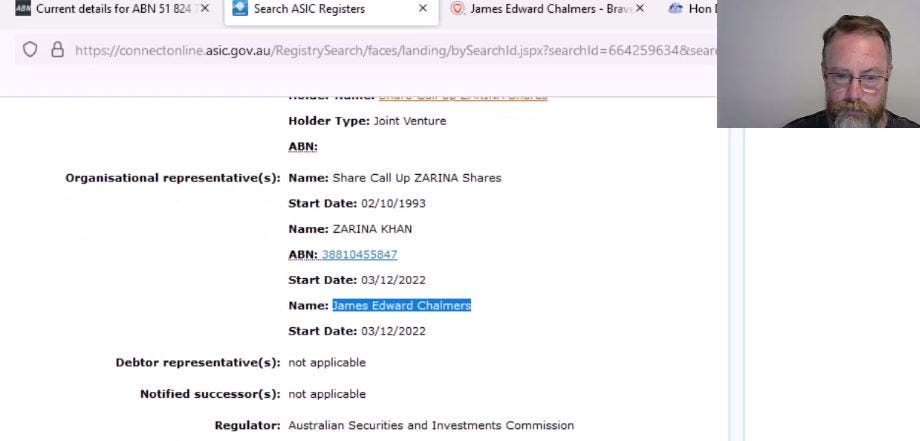920x441 pixels.
Task: Click the Start Date 02/10/1993 value
Action: pyautogui.click(x=393, y=203)
